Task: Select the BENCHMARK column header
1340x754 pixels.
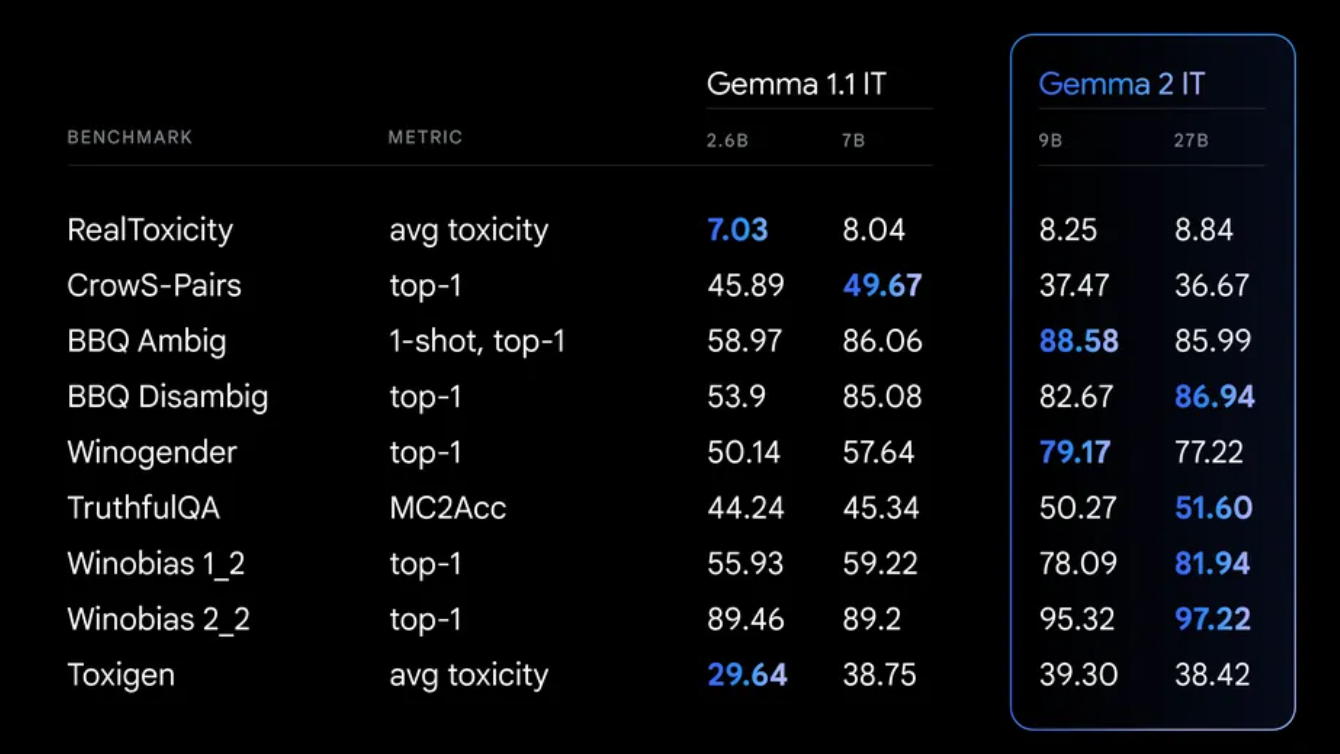Action: coord(130,138)
